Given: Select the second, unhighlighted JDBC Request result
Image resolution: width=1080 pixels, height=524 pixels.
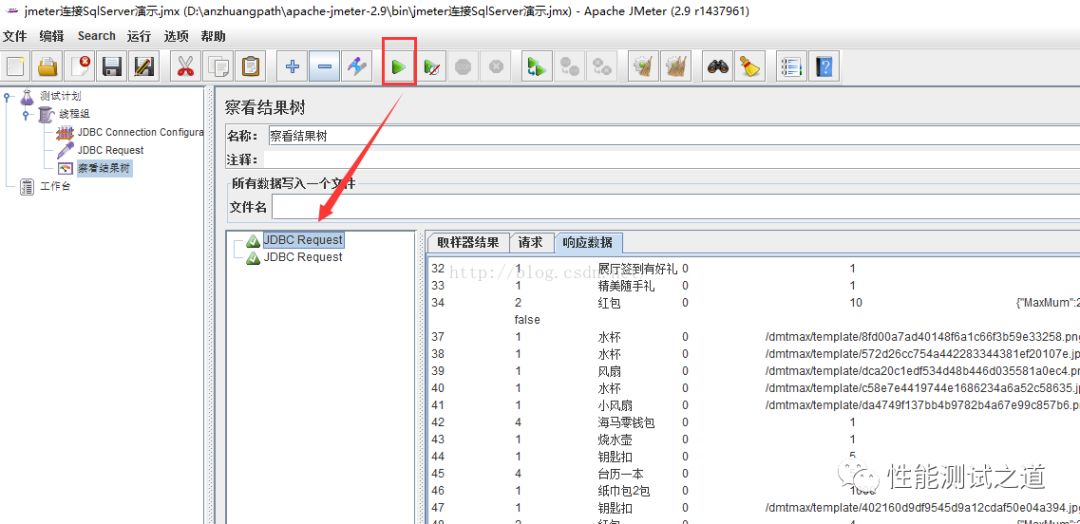Looking at the screenshot, I should [303, 257].
